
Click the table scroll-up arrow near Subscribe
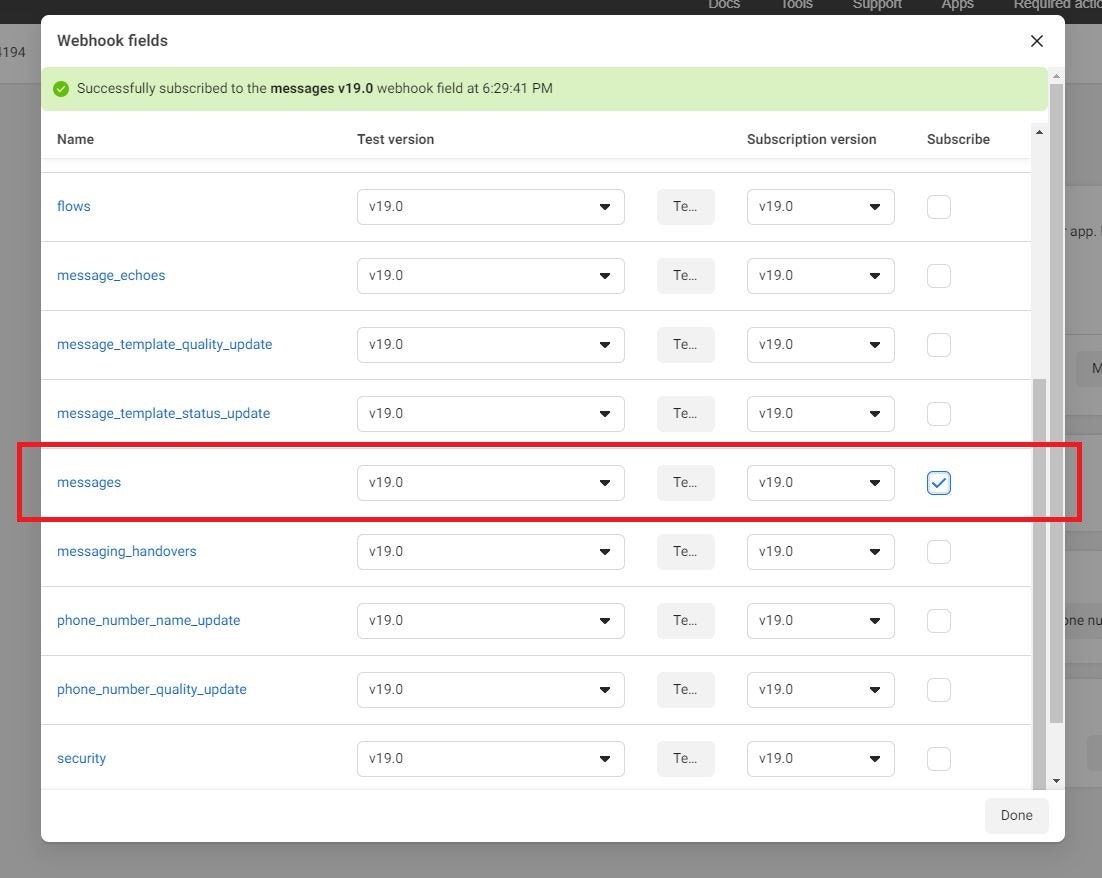pos(1039,132)
